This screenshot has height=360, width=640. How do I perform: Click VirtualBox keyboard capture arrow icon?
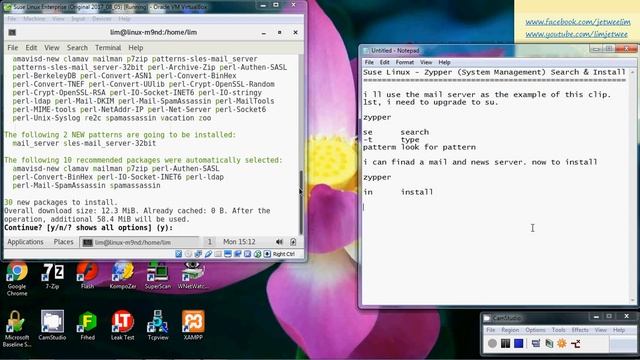pos(267,254)
